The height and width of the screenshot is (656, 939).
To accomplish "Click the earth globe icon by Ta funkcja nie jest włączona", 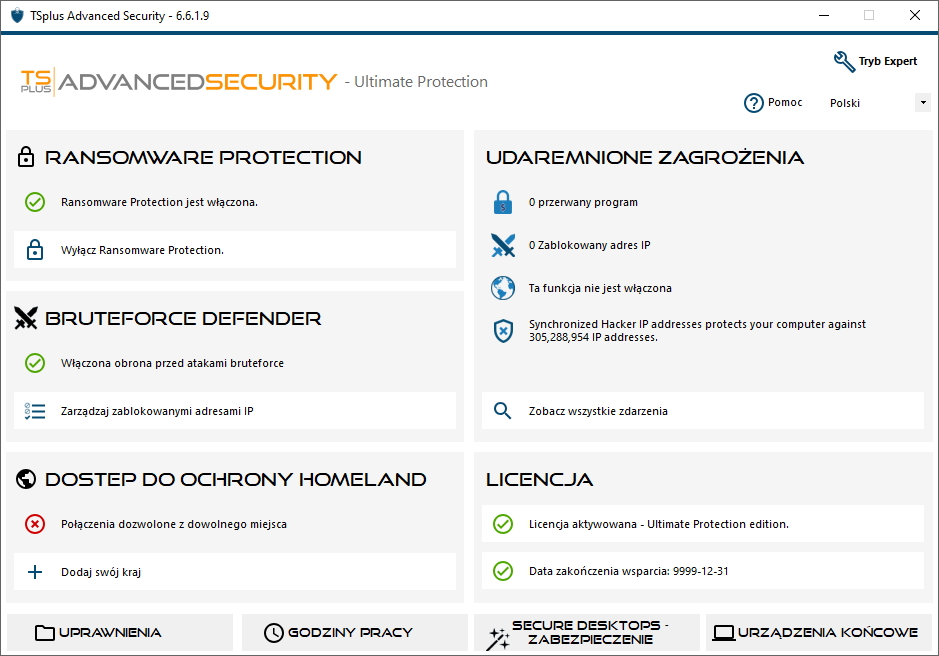I will [x=502, y=288].
